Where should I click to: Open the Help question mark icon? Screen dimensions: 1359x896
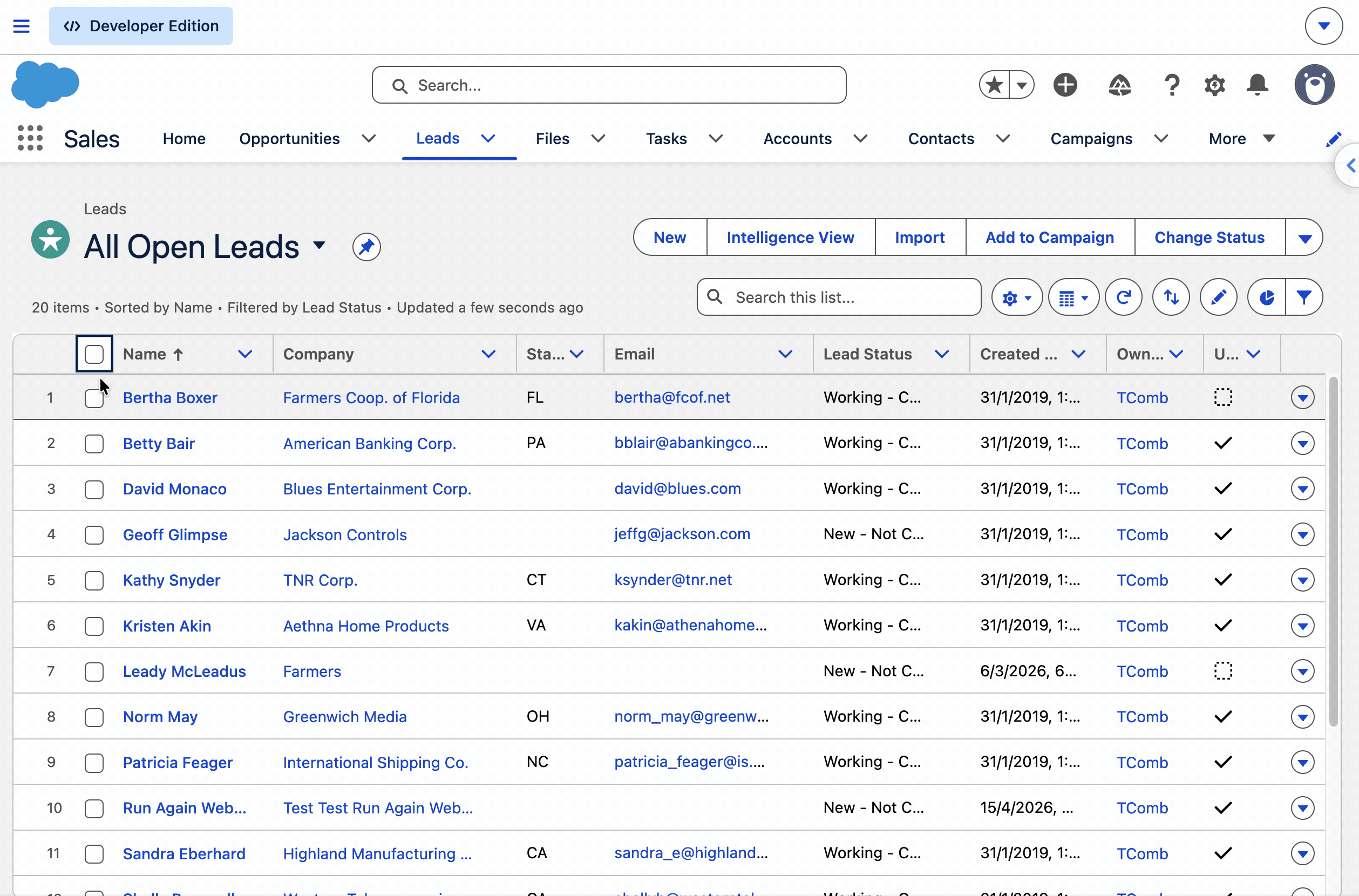point(1172,85)
